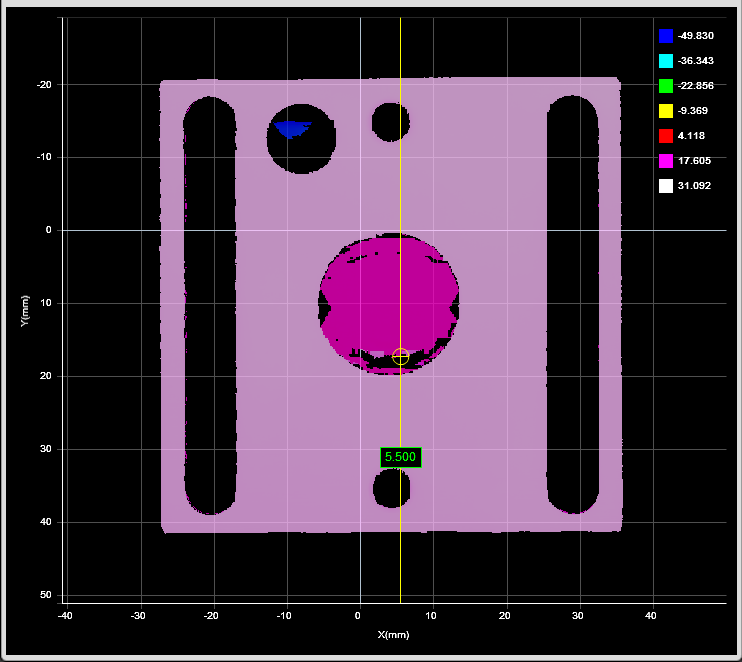Viewport: 742px width, 662px height.
Task: Click the 31.092 legend value text
Action: 694,186
